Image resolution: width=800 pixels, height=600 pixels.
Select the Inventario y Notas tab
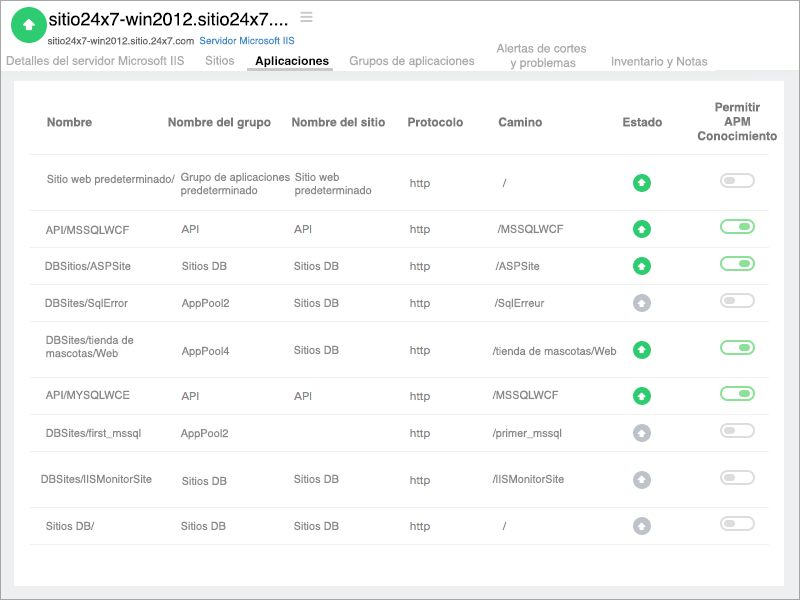click(659, 62)
